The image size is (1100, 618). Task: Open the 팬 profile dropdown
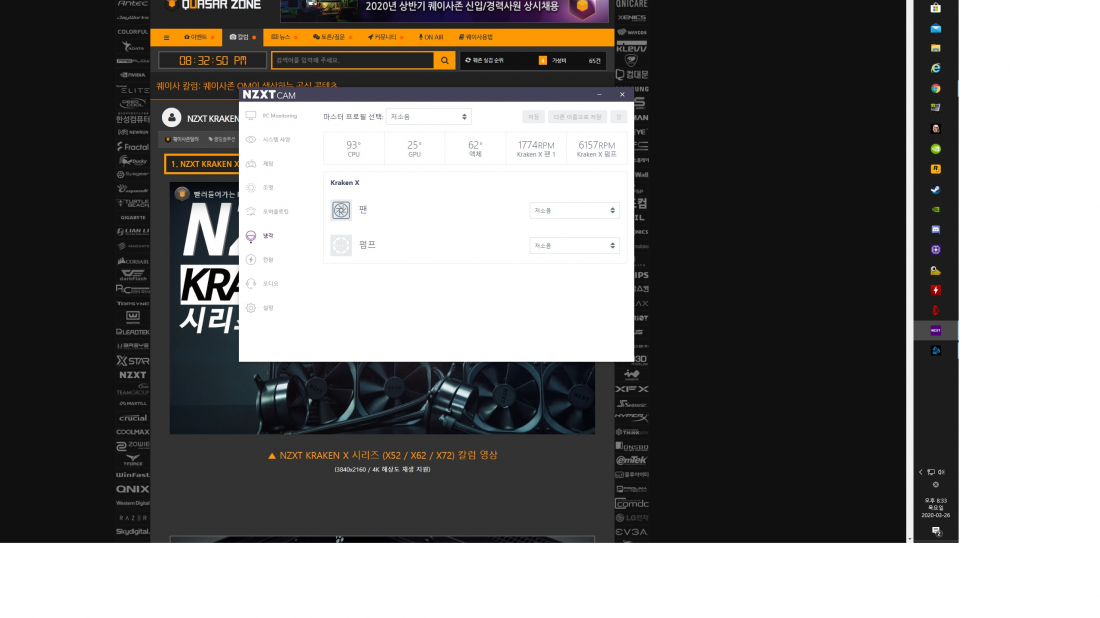(574, 210)
